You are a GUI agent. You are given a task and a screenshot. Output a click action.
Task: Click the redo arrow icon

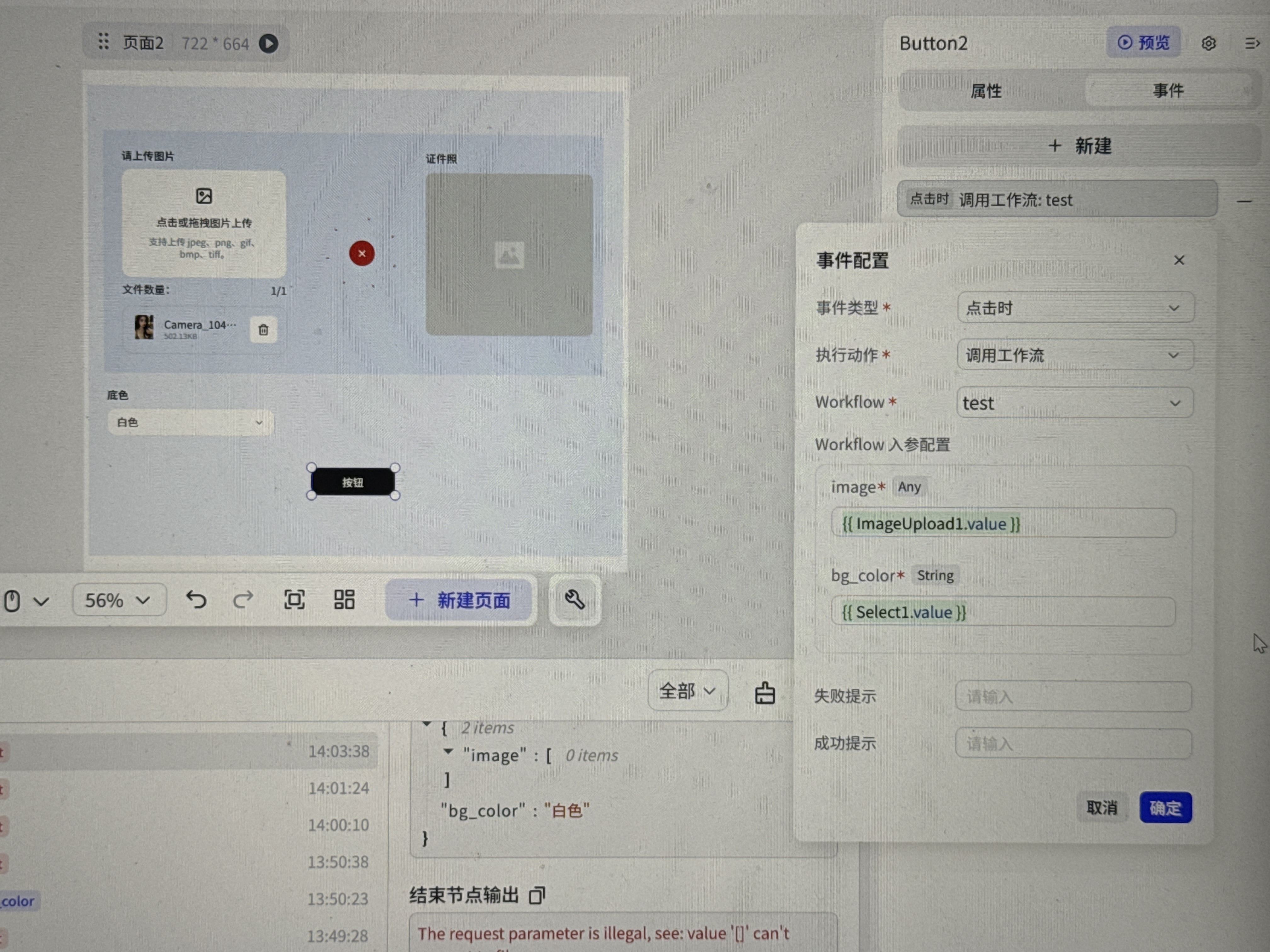click(243, 600)
